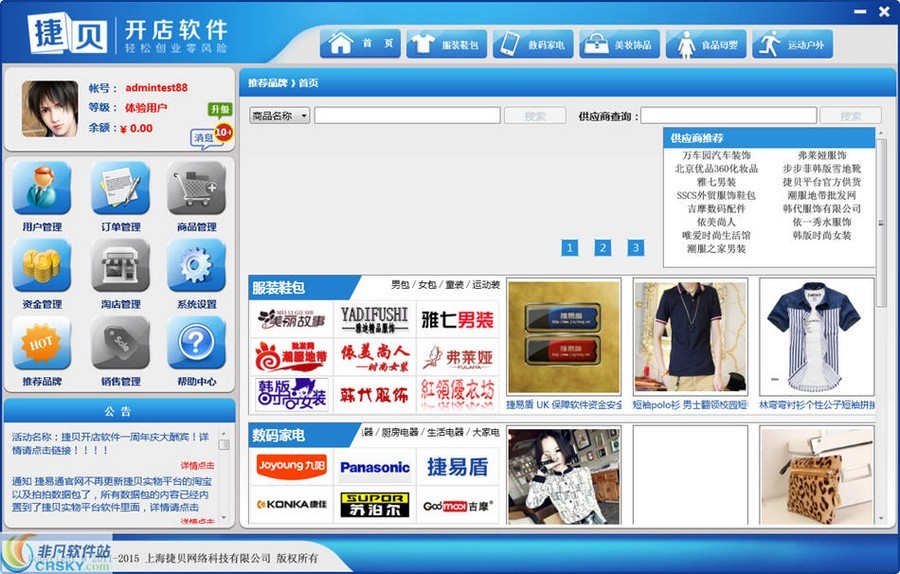Click the 潮服地带 brand logo
Screen dimensions: 900x574
(292, 357)
